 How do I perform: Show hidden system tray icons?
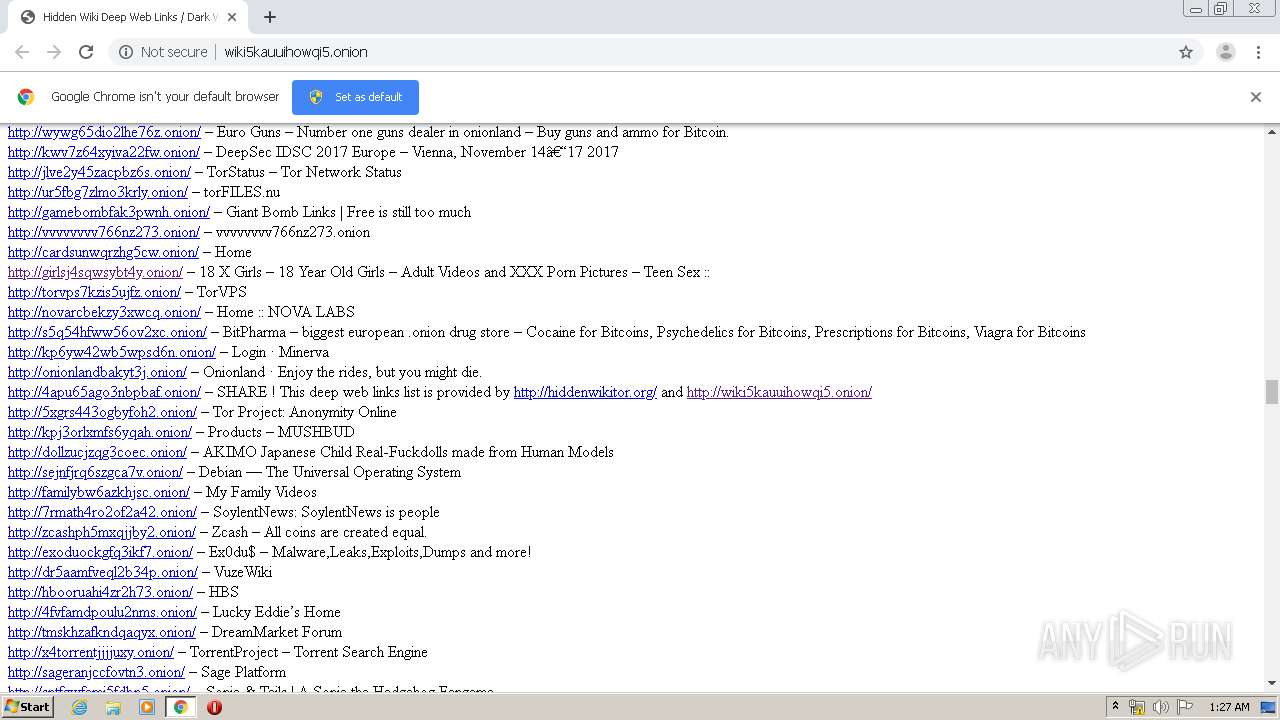1115,707
